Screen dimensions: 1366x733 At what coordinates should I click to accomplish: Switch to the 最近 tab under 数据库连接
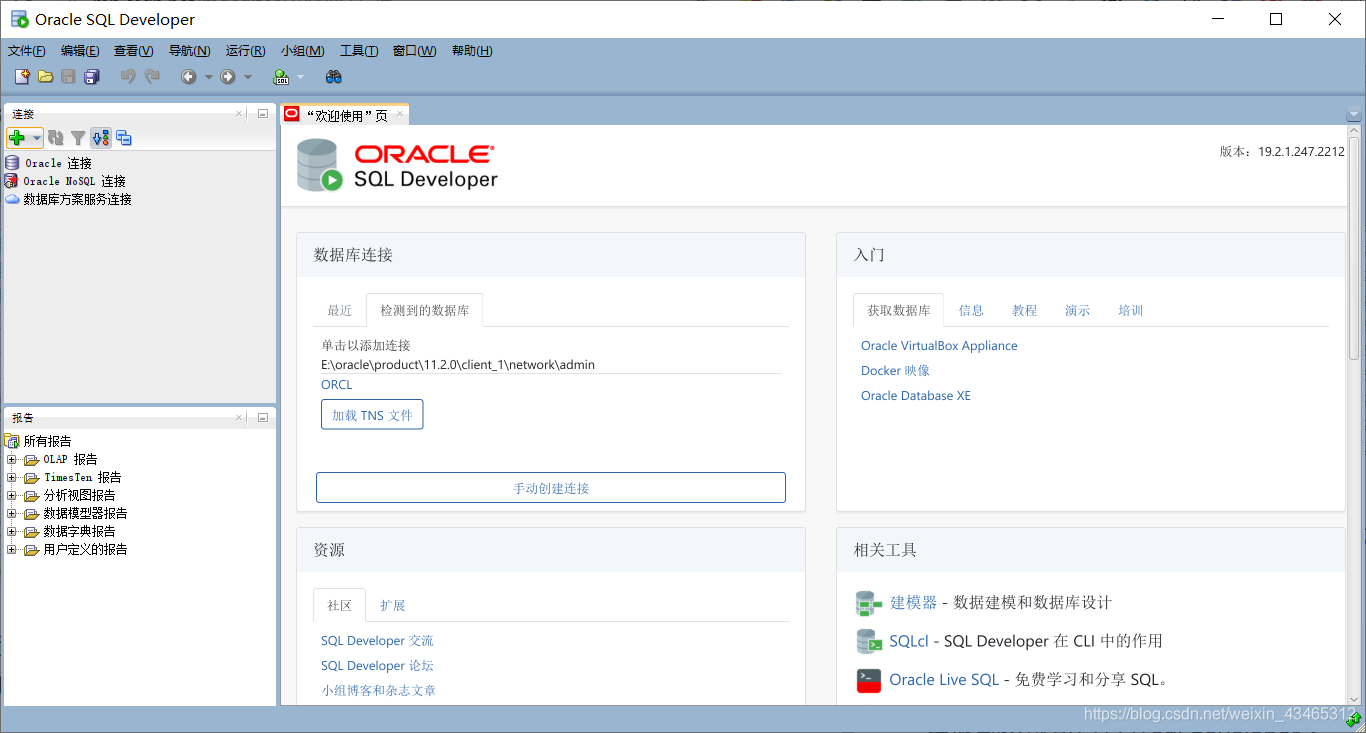click(339, 310)
